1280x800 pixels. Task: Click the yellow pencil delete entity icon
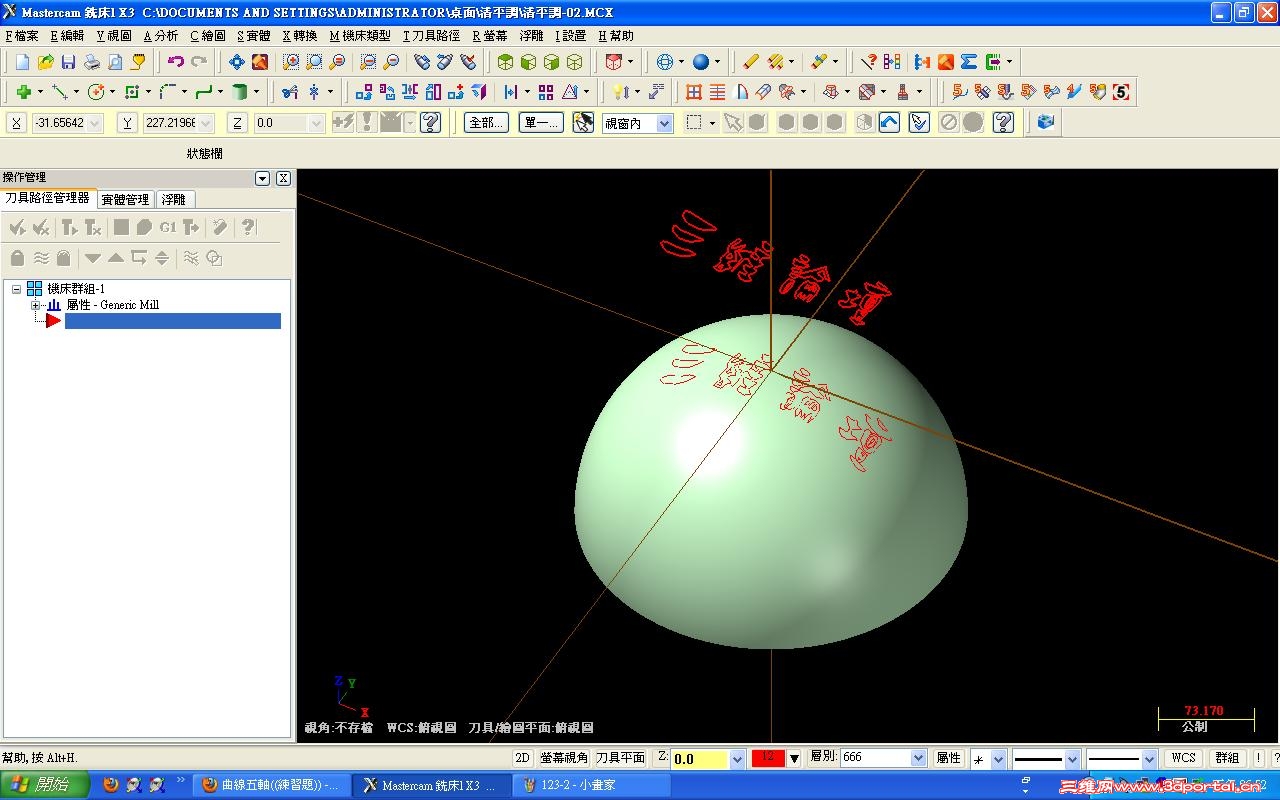(x=752, y=62)
